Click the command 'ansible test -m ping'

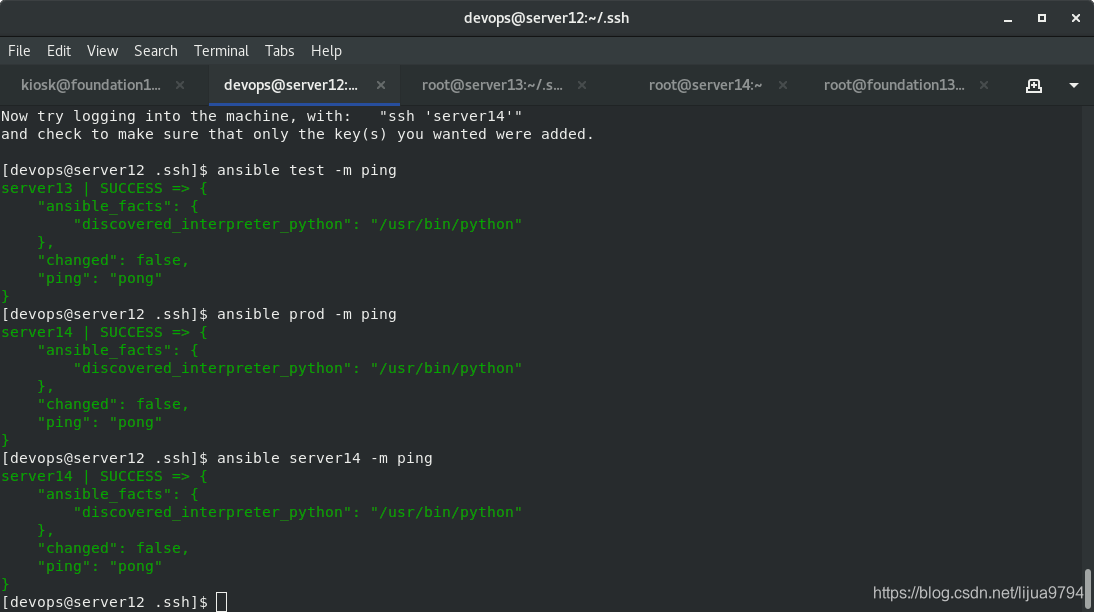306,170
